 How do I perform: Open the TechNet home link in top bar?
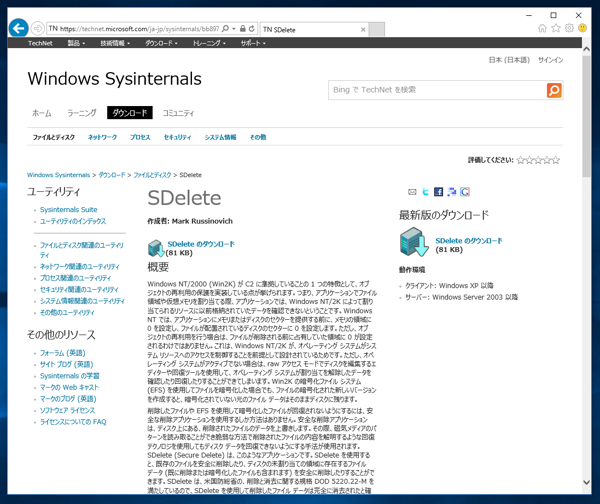click(x=40, y=43)
